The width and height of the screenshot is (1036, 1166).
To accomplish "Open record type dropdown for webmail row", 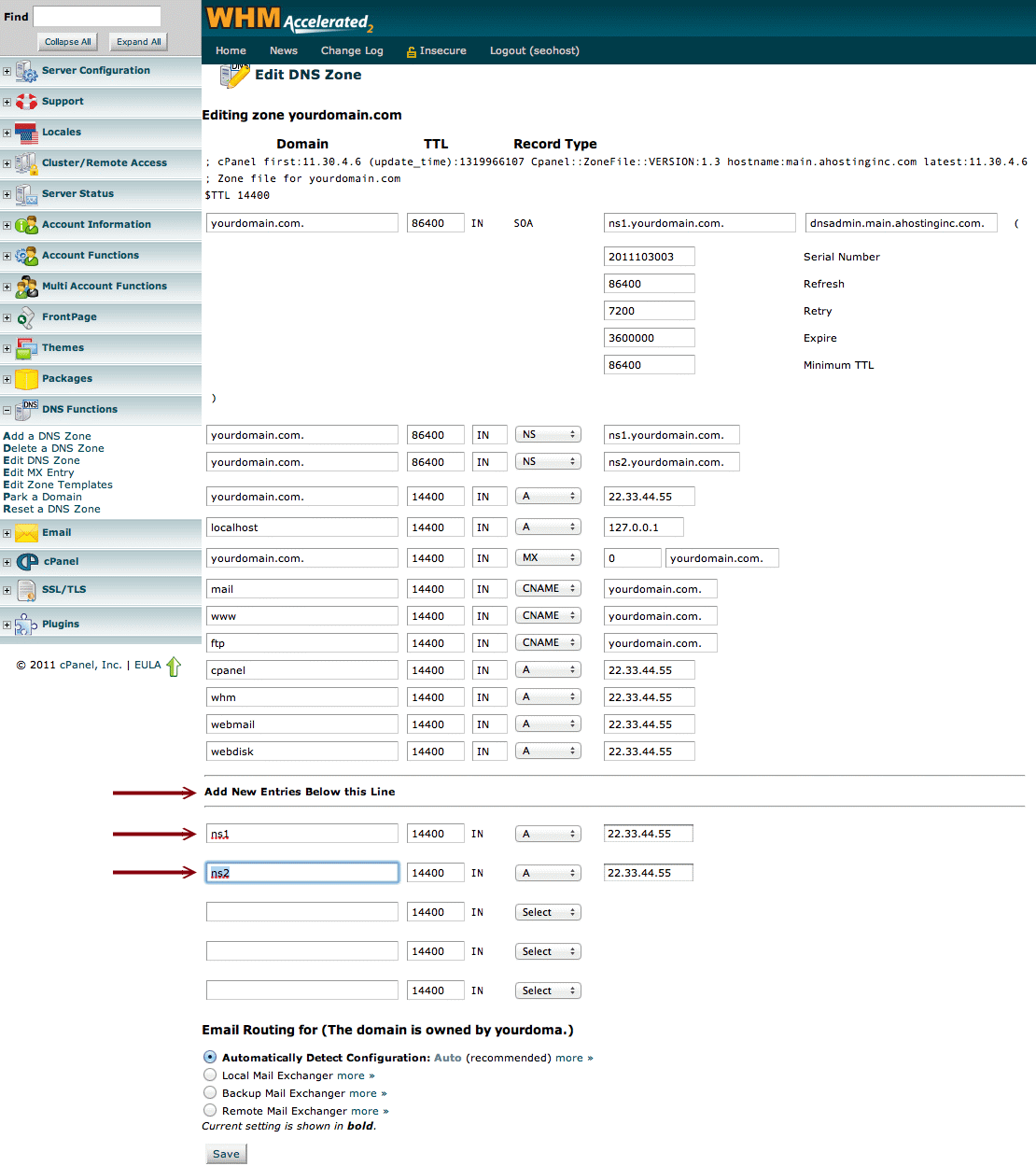I will [548, 723].
